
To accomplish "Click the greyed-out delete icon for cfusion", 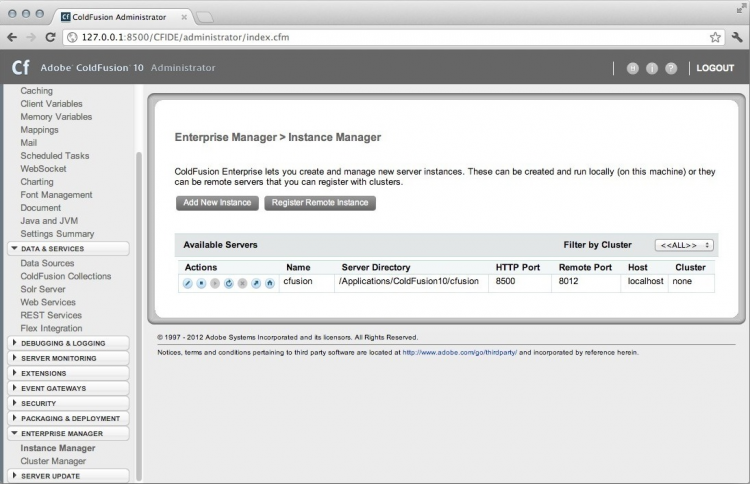I will [x=243, y=284].
